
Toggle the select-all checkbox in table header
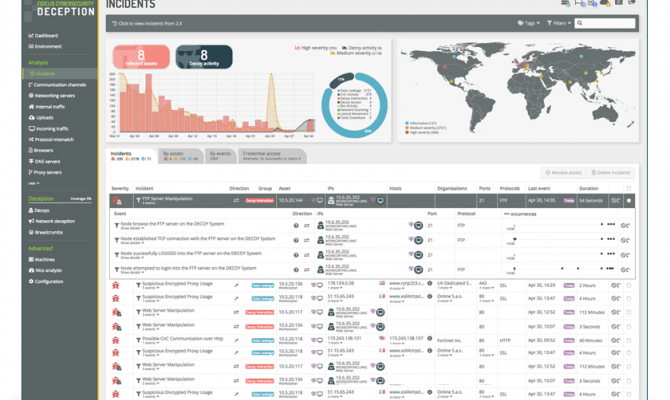tap(629, 188)
